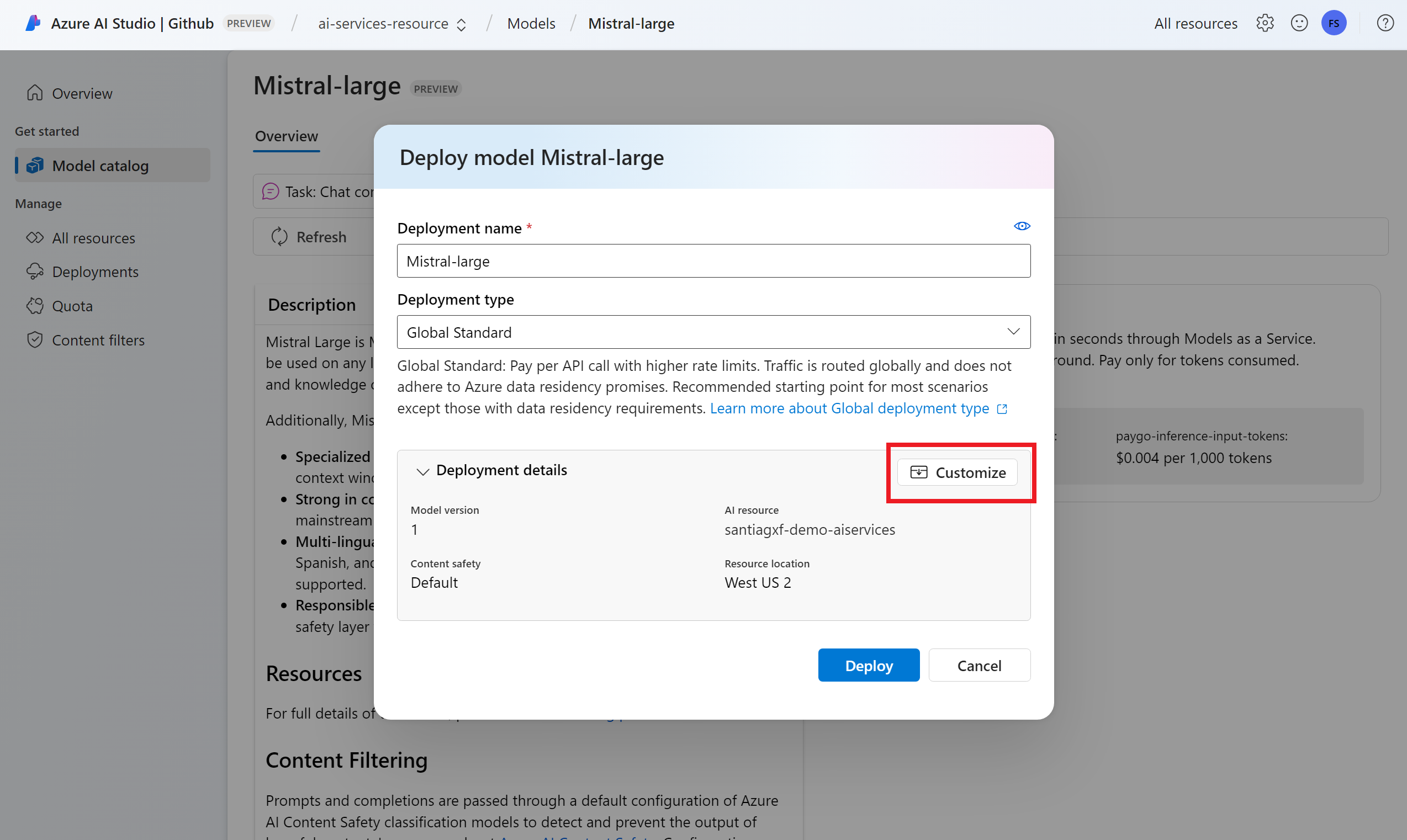Open the FS user profile avatar

point(1334,23)
